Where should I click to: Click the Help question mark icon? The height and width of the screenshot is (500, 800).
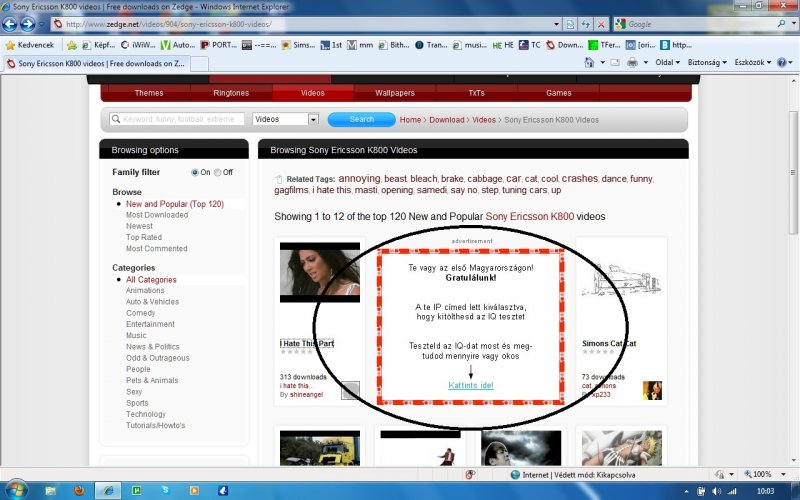point(782,62)
